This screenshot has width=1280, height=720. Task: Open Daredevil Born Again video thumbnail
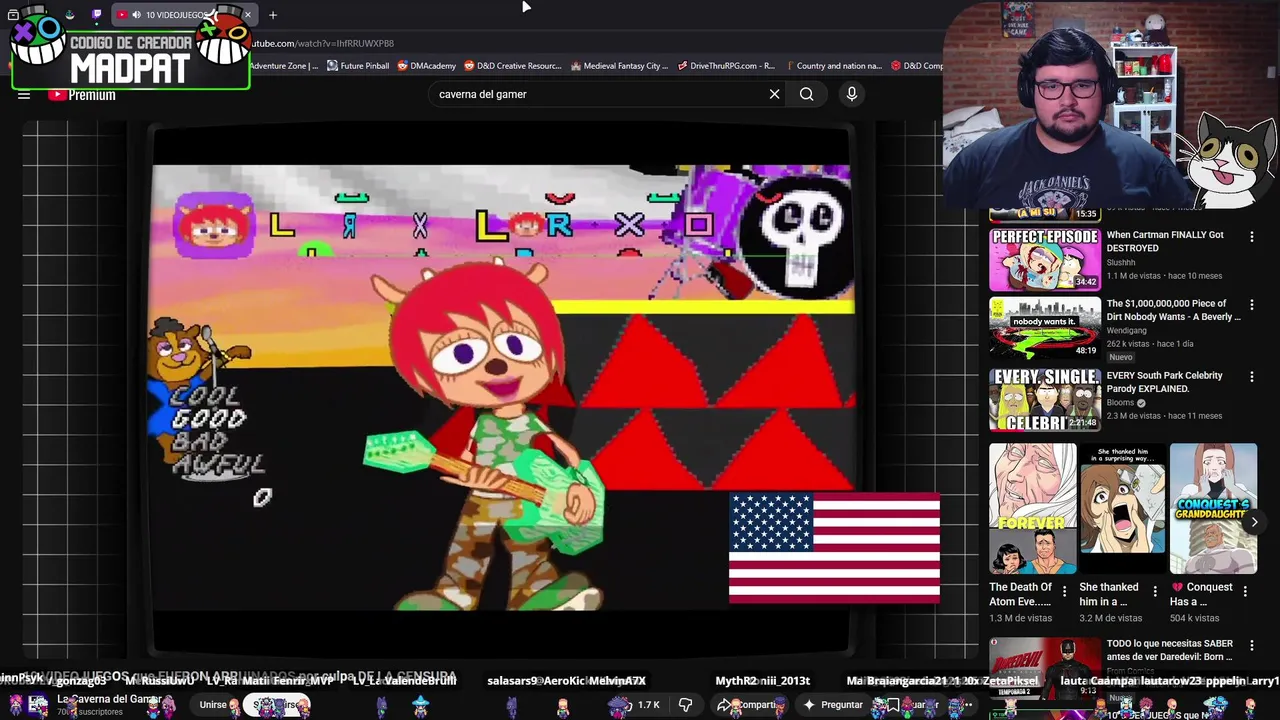tap(1045, 667)
